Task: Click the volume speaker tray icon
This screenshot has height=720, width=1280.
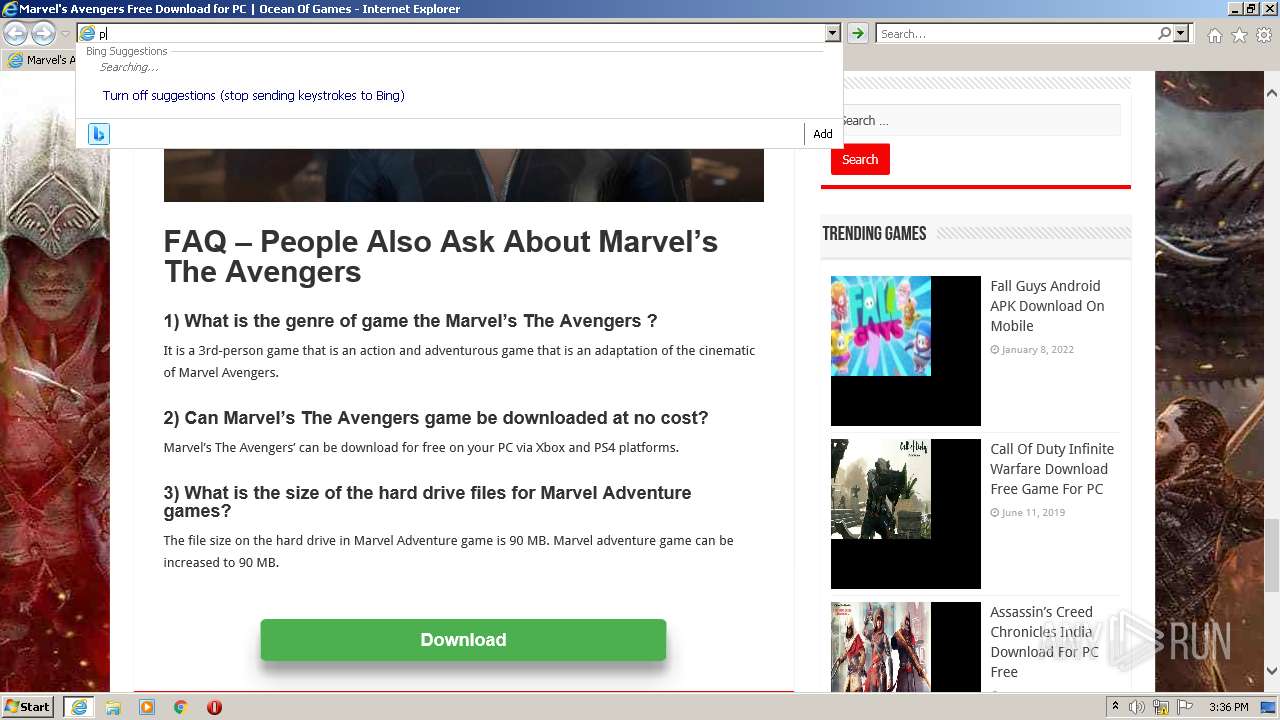Action: [1137, 707]
